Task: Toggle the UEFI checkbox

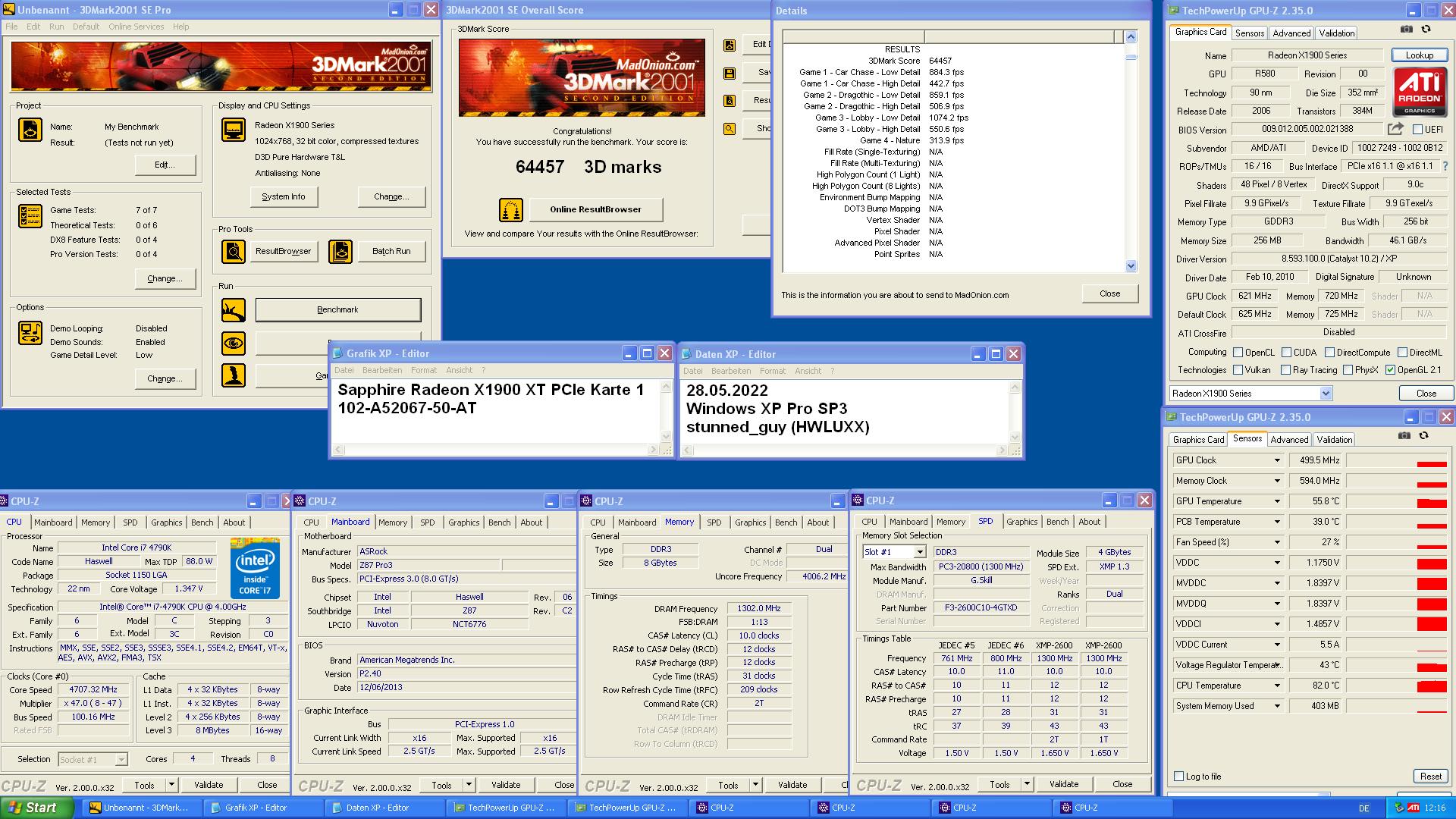Action: pyautogui.click(x=1417, y=130)
